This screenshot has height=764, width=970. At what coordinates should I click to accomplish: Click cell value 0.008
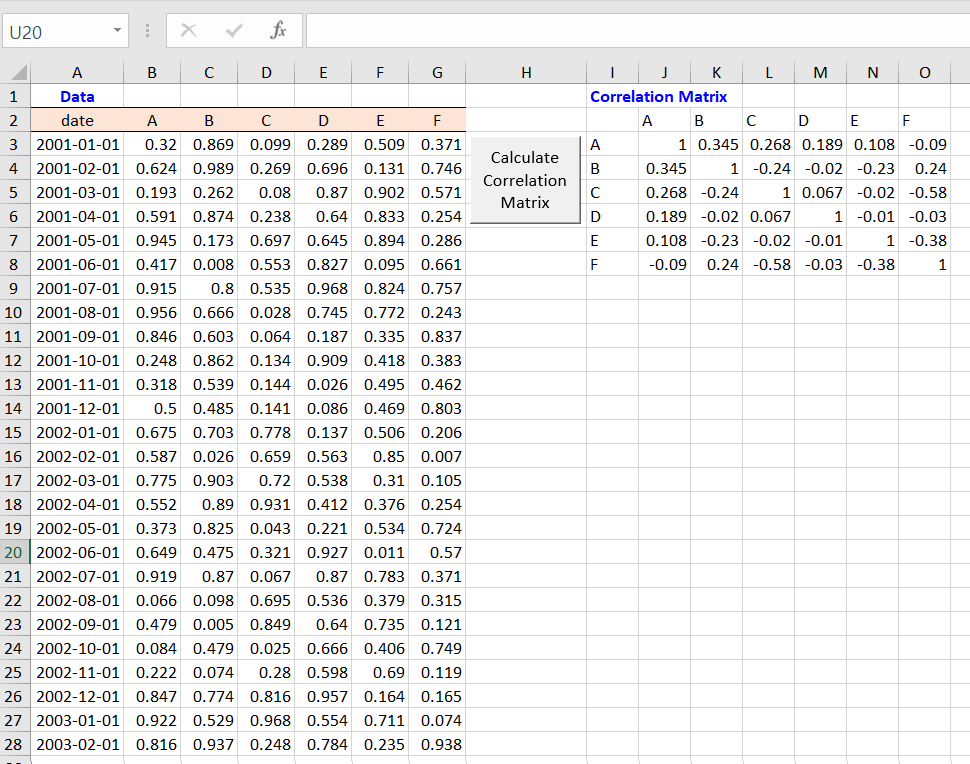(x=209, y=264)
